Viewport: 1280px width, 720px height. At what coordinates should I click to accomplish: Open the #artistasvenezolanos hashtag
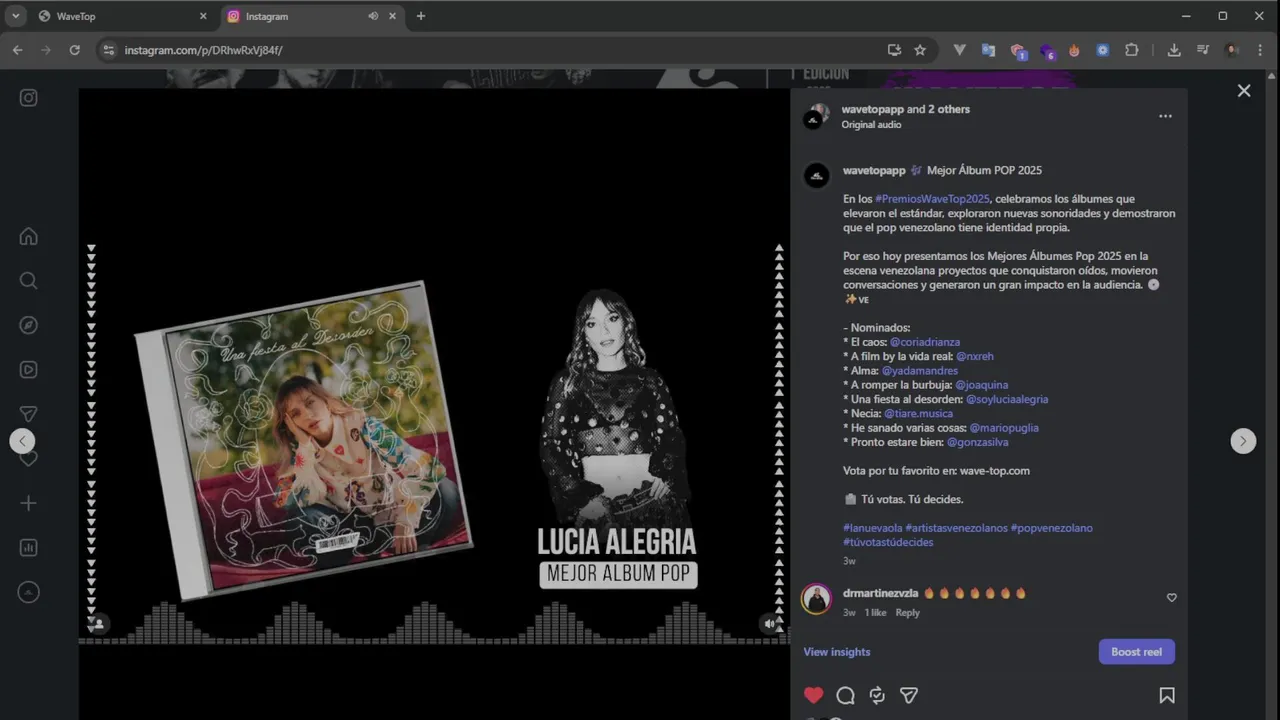point(956,528)
